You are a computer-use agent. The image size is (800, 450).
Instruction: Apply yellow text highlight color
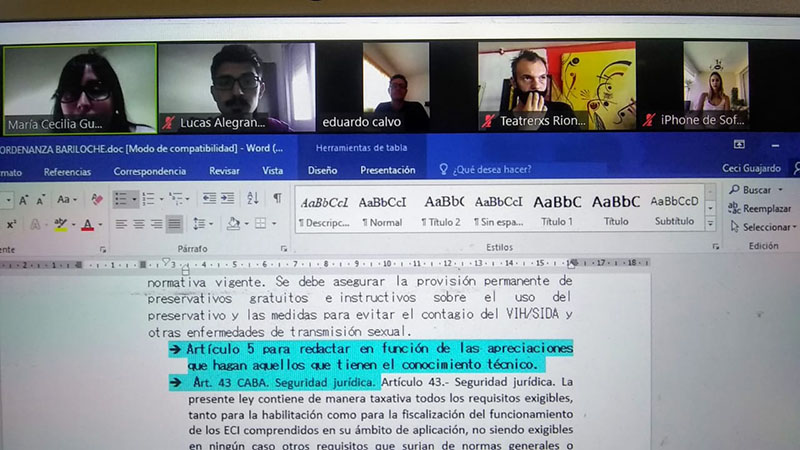pyautogui.click(x=61, y=224)
